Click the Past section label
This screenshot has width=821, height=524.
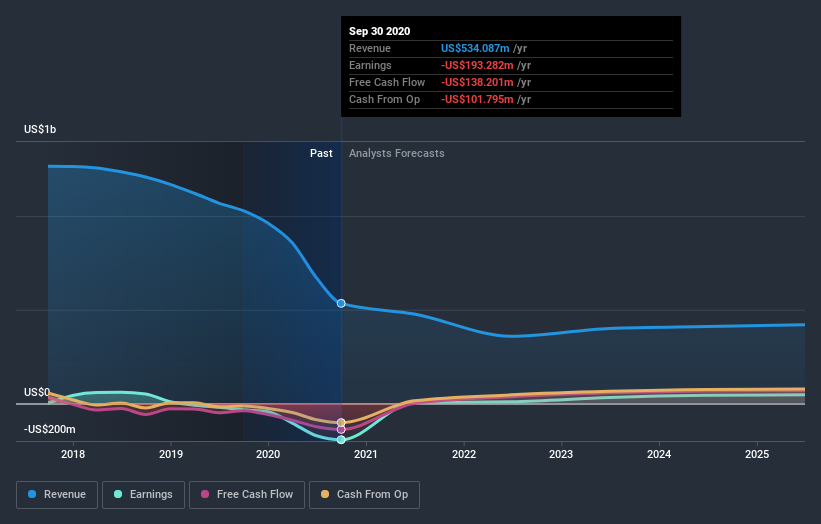click(321, 153)
